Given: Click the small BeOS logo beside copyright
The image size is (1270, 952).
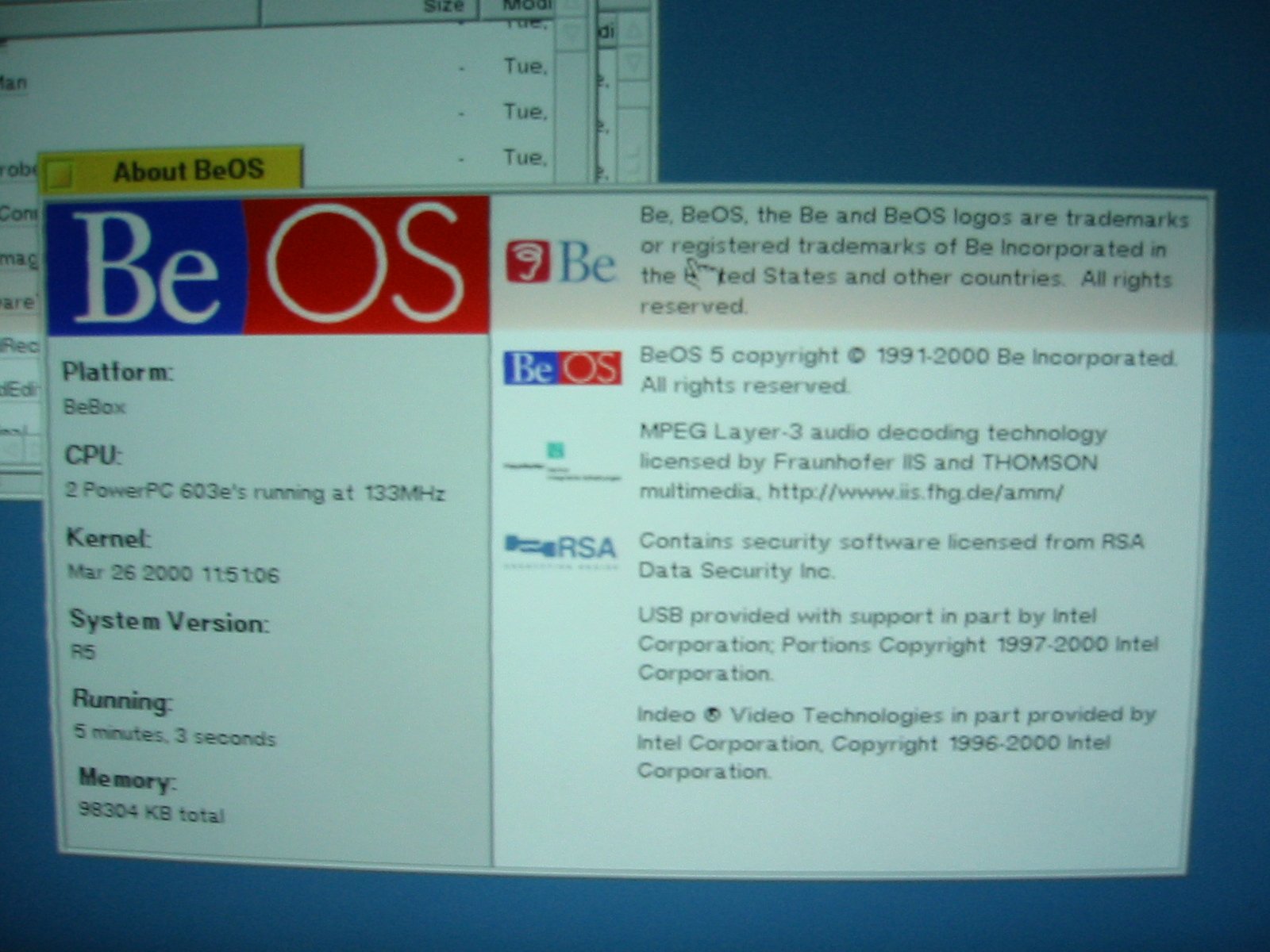Looking at the screenshot, I should (562, 368).
